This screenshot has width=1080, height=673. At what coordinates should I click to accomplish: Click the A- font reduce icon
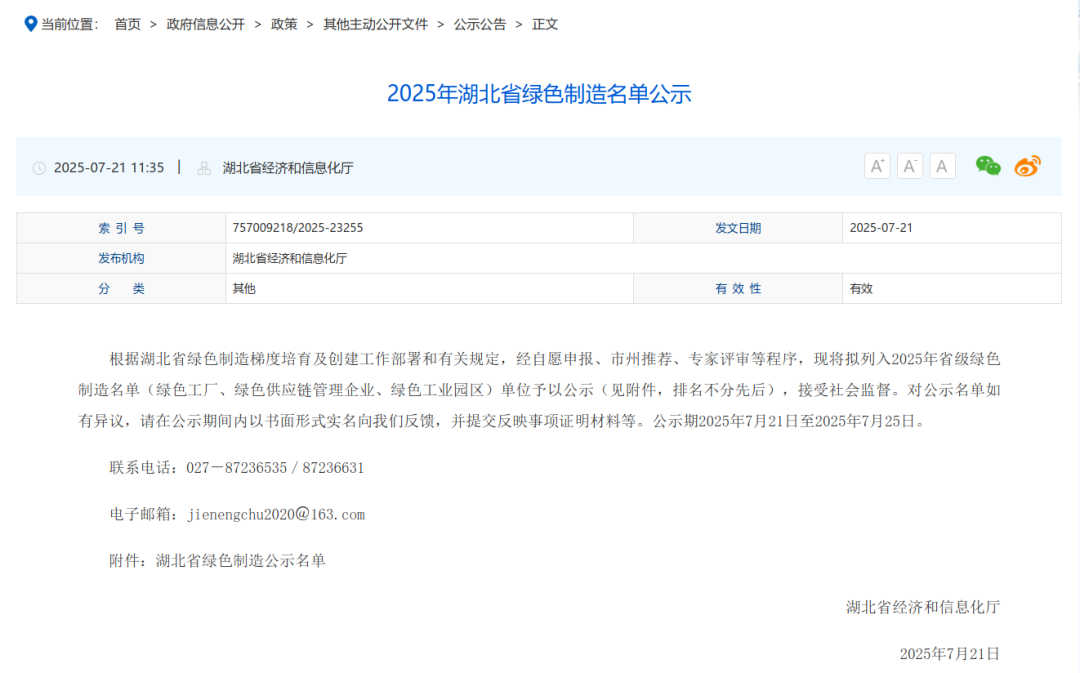[909, 166]
